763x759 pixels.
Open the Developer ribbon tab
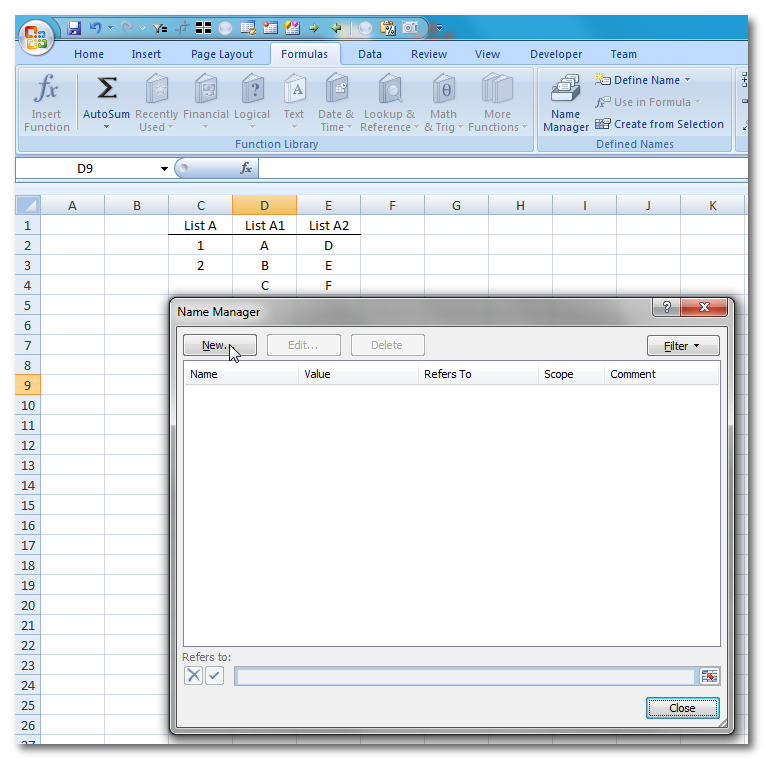coord(556,54)
